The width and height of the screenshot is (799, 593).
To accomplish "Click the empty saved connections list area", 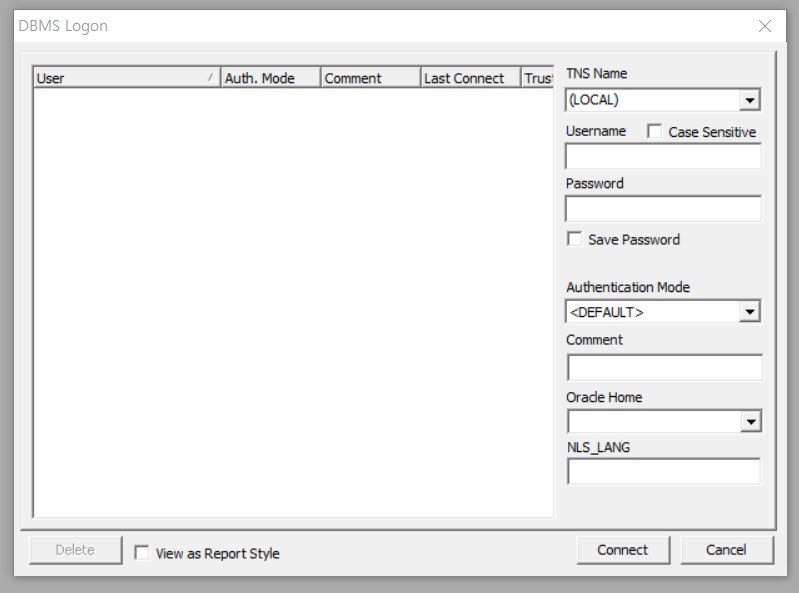I will (292, 300).
